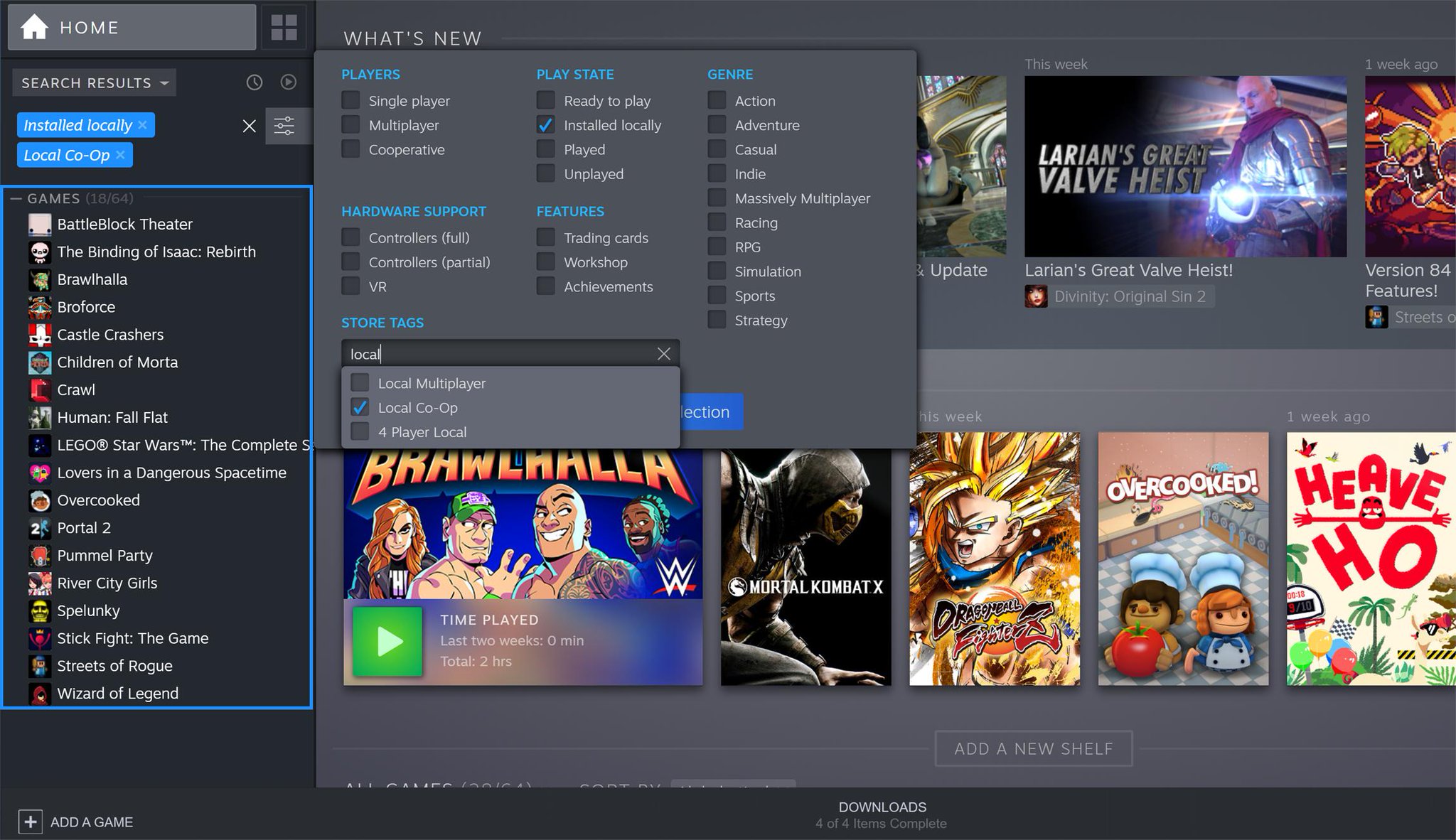The image size is (1456, 840).
Task: Click the Children of Morta icon
Action: 40,362
